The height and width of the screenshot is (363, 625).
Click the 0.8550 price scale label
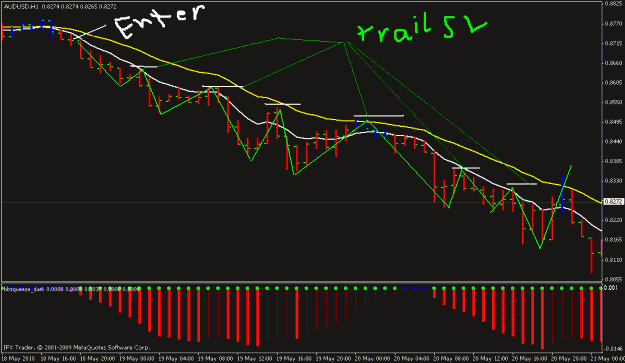pyautogui.click(x=613, y=102)
